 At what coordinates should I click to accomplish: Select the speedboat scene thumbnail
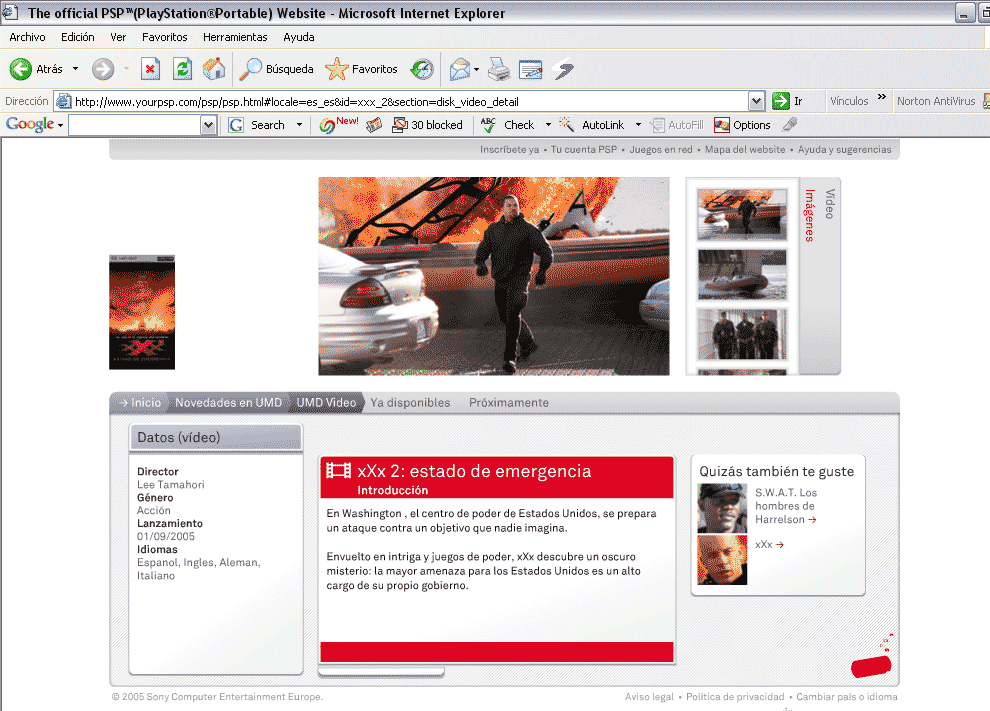(x=742, y=274)
